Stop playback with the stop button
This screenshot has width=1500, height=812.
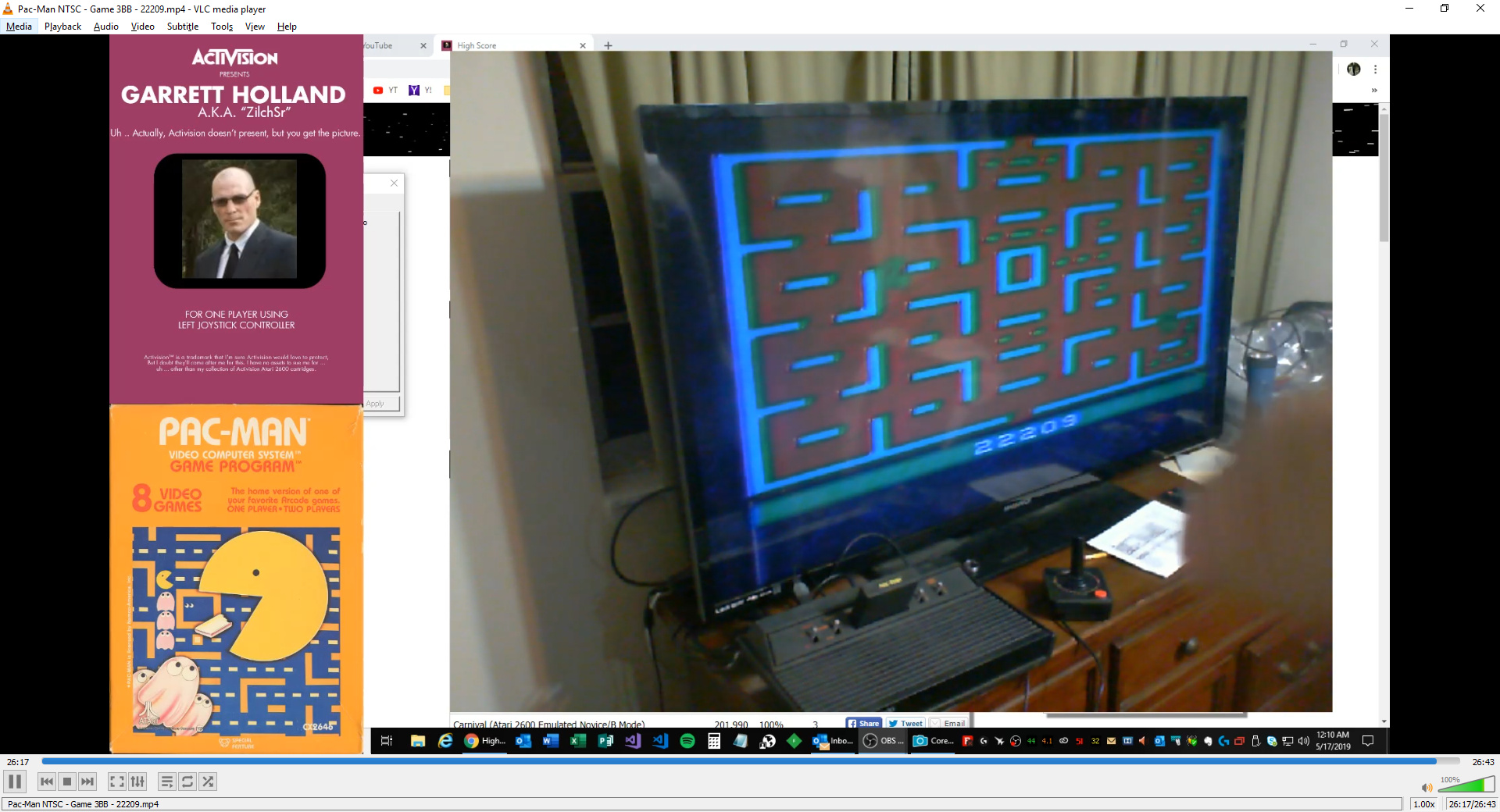point(67,782)
